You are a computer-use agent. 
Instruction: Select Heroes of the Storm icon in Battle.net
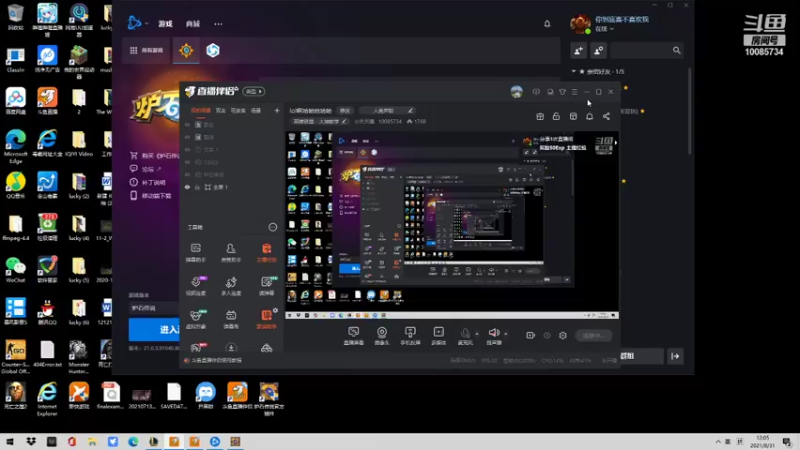[213, 50]
